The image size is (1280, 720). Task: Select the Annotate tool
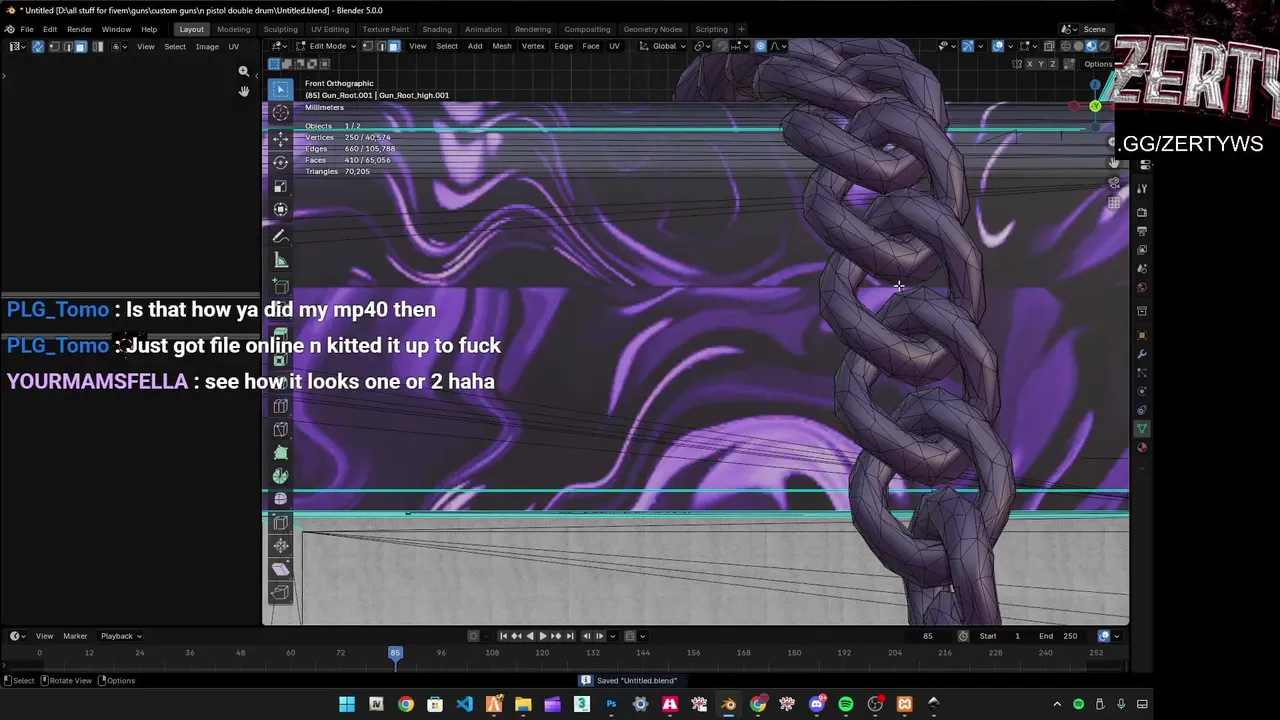tap(280, 236)
